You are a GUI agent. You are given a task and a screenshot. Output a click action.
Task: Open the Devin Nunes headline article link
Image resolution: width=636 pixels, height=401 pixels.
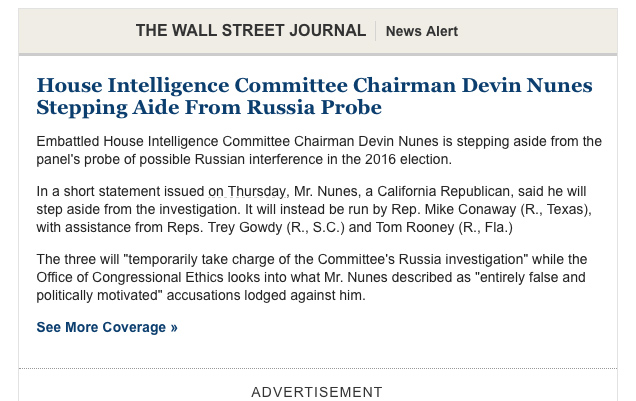click(314, 96)
